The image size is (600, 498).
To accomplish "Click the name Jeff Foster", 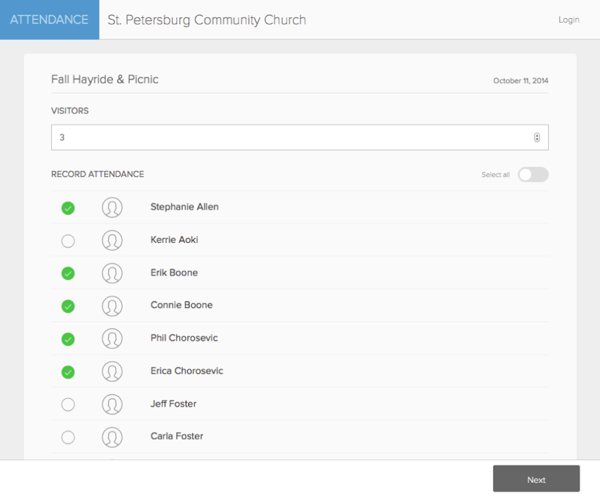I will tap(173, 403).
